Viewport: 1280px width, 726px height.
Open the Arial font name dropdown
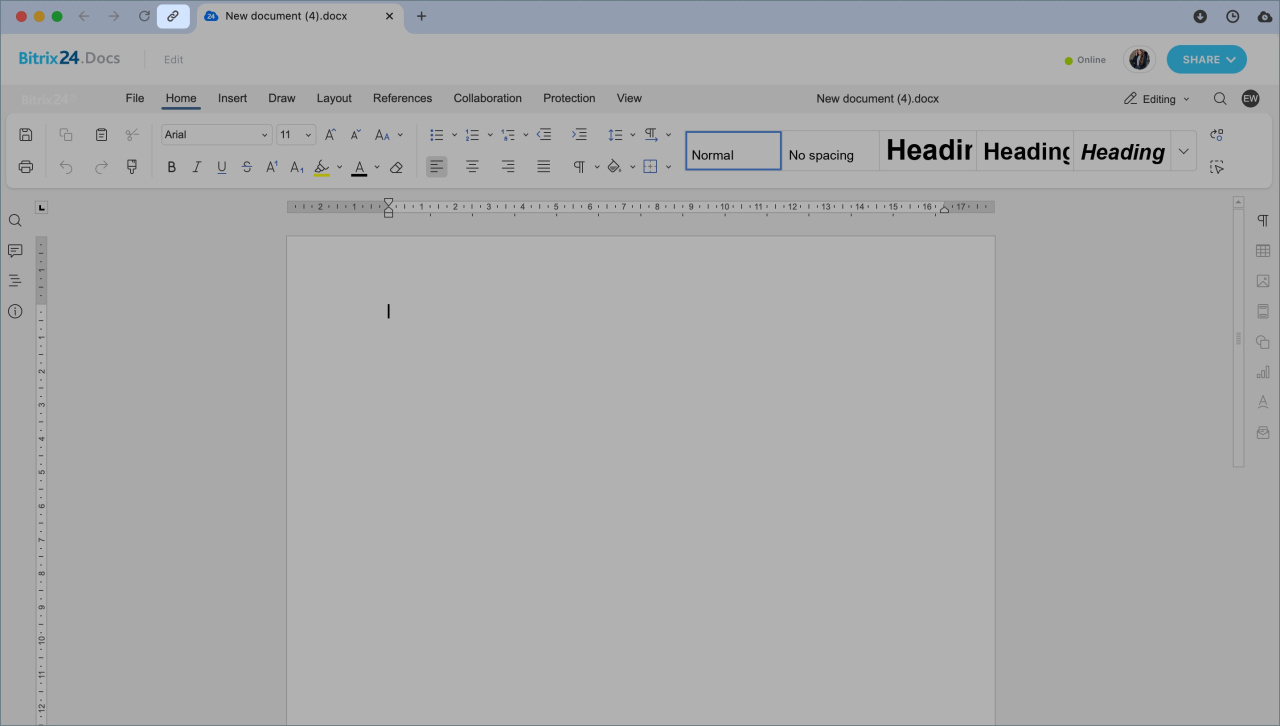pos(217,135)
